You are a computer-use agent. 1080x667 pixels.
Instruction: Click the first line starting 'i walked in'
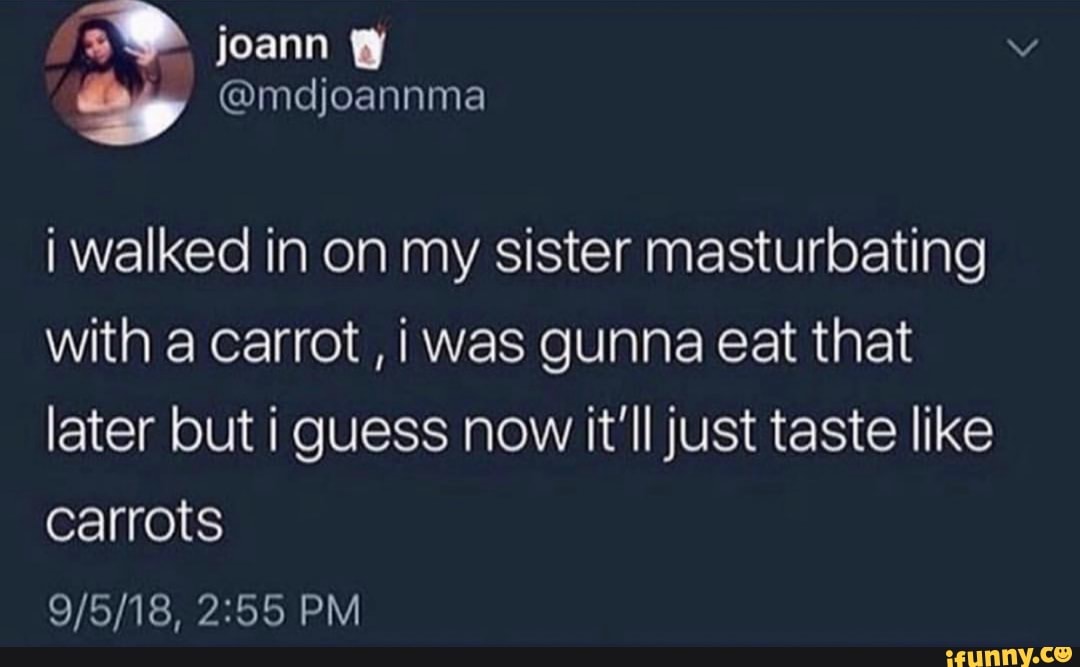[x=517, y=254]
